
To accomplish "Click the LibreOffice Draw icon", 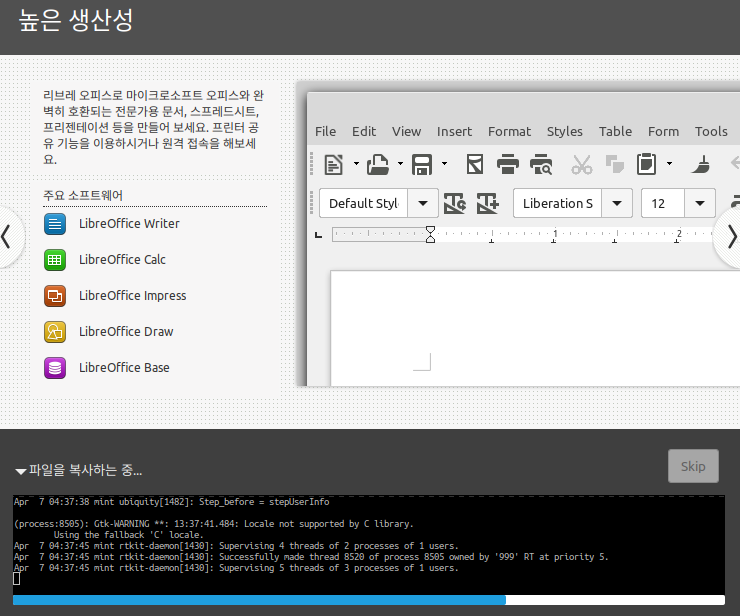I will (x=55, y=332).
